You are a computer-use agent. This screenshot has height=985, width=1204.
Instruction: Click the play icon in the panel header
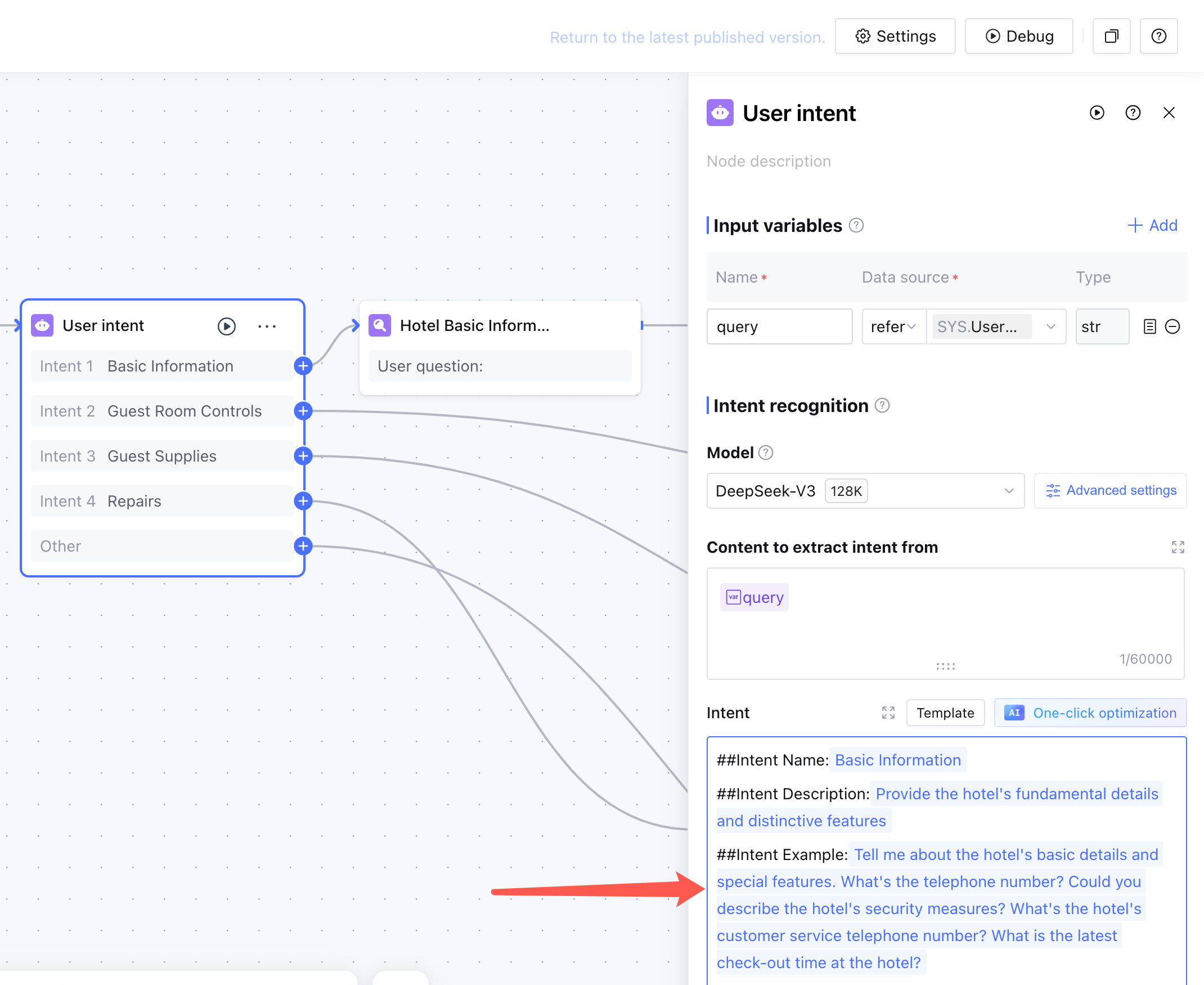point(1096,113)
